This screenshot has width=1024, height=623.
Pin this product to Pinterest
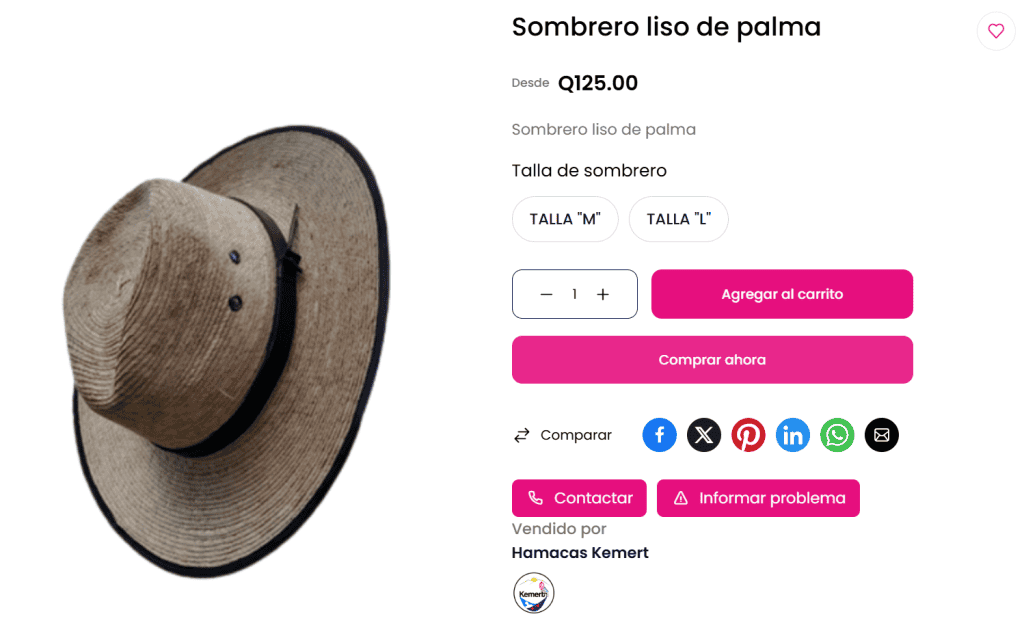(748, 435)
